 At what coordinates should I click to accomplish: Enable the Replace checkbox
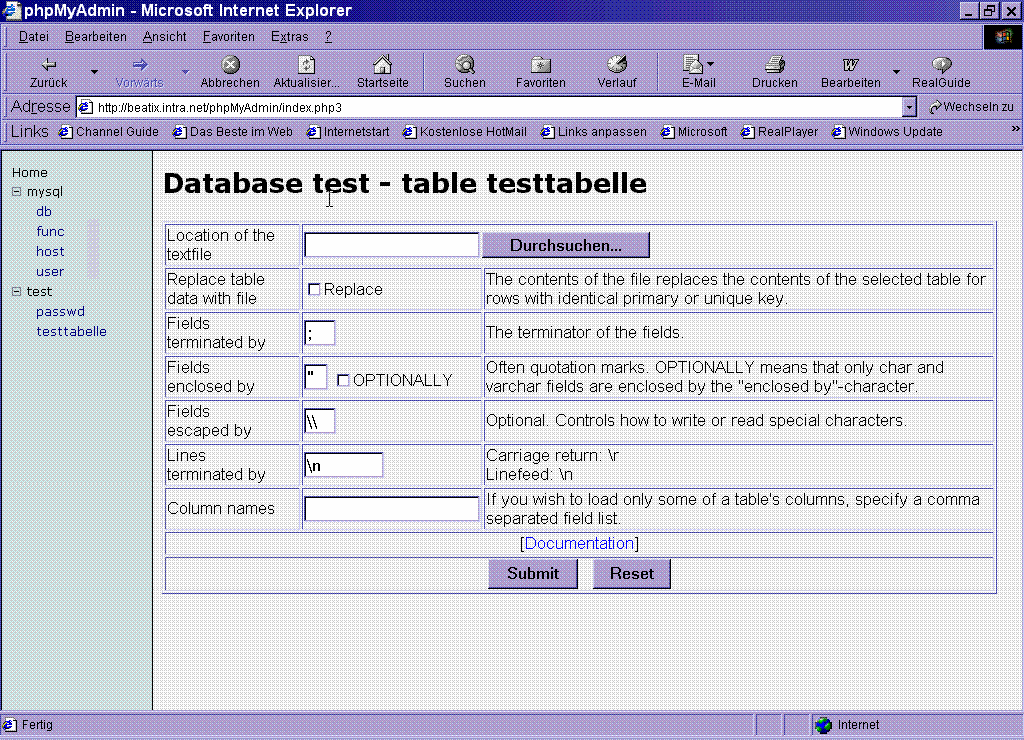pyautogui.click(x=314, y=290)
